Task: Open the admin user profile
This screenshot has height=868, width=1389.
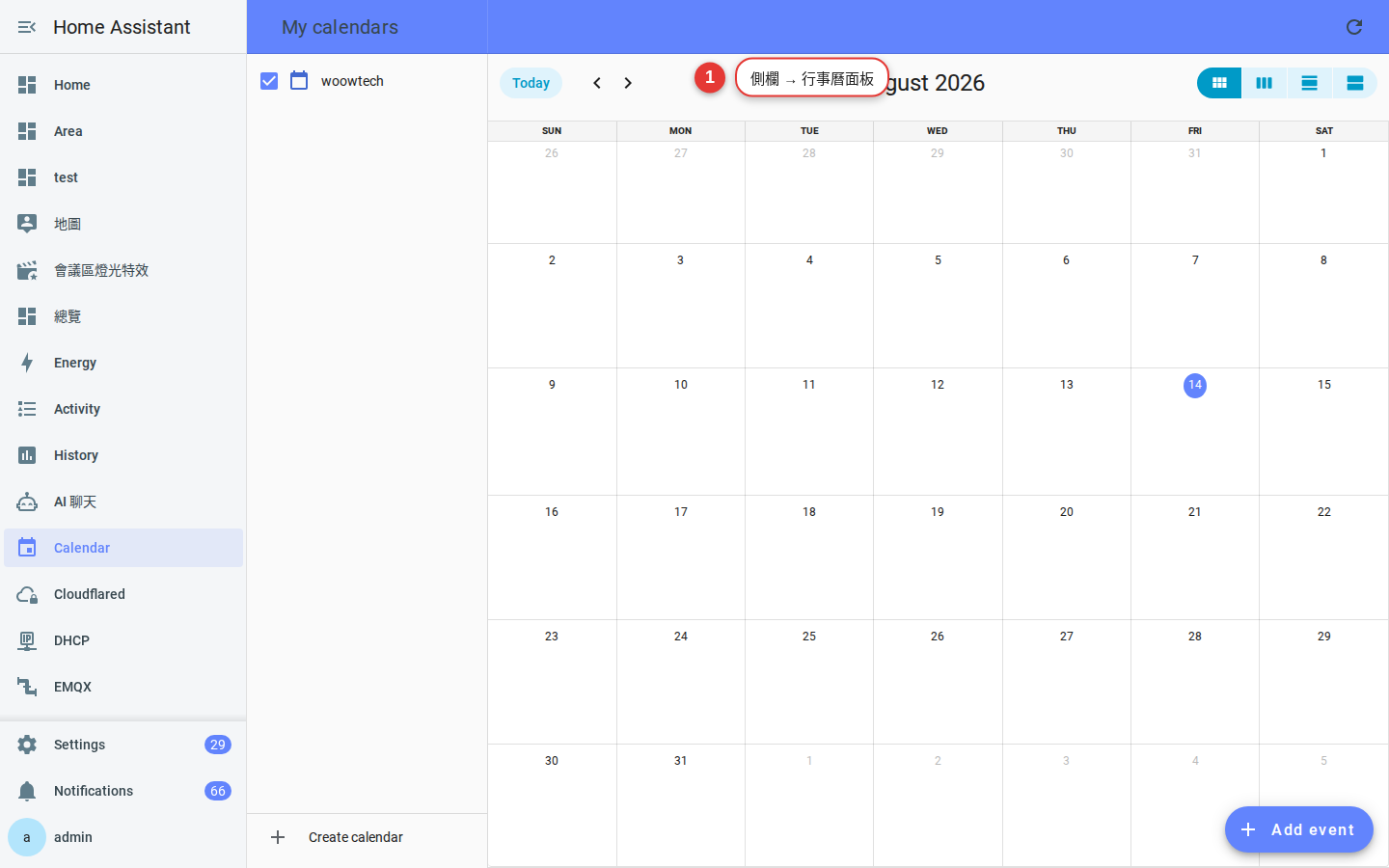Action: pos(123,837)
